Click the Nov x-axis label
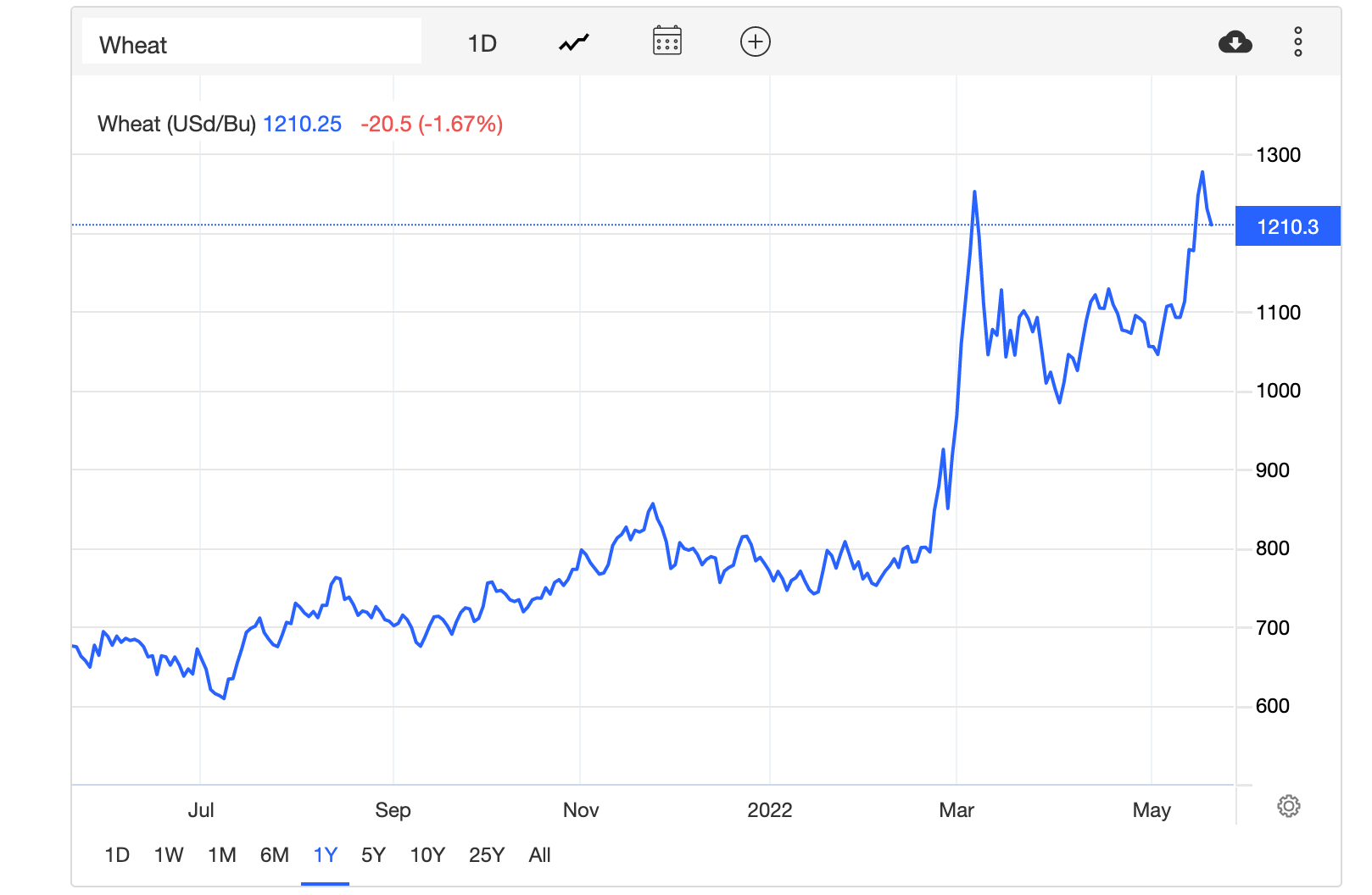 (x=581, y=810)
